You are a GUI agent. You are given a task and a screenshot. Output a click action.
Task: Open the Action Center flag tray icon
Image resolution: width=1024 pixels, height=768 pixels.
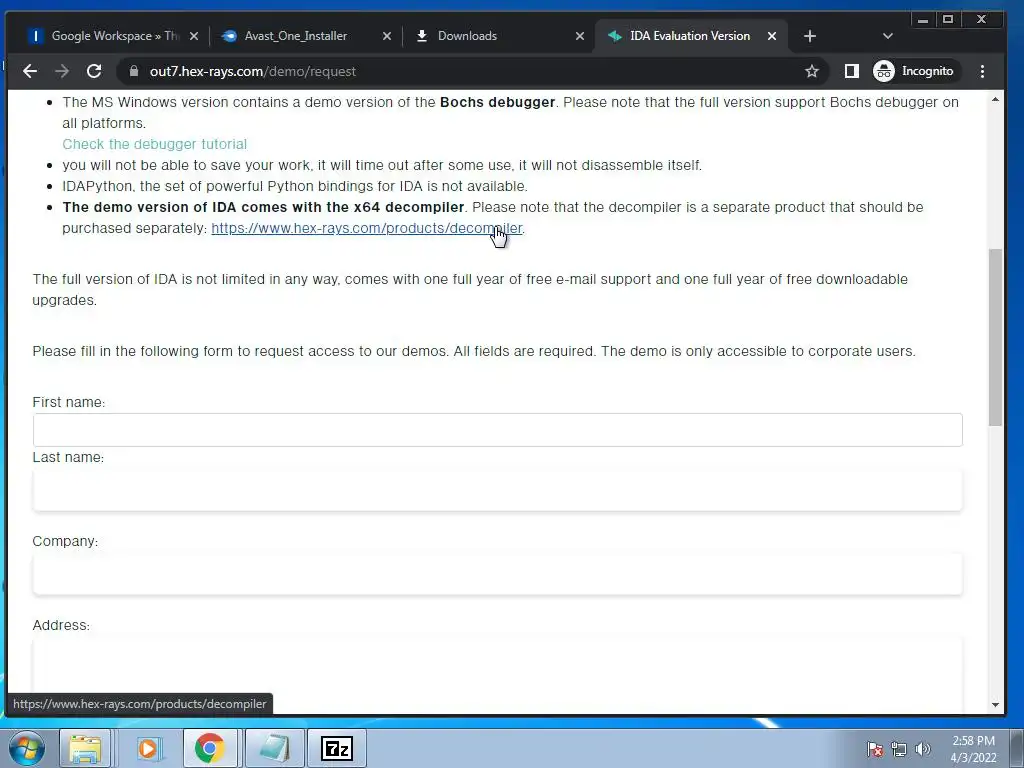click(874, 749)
